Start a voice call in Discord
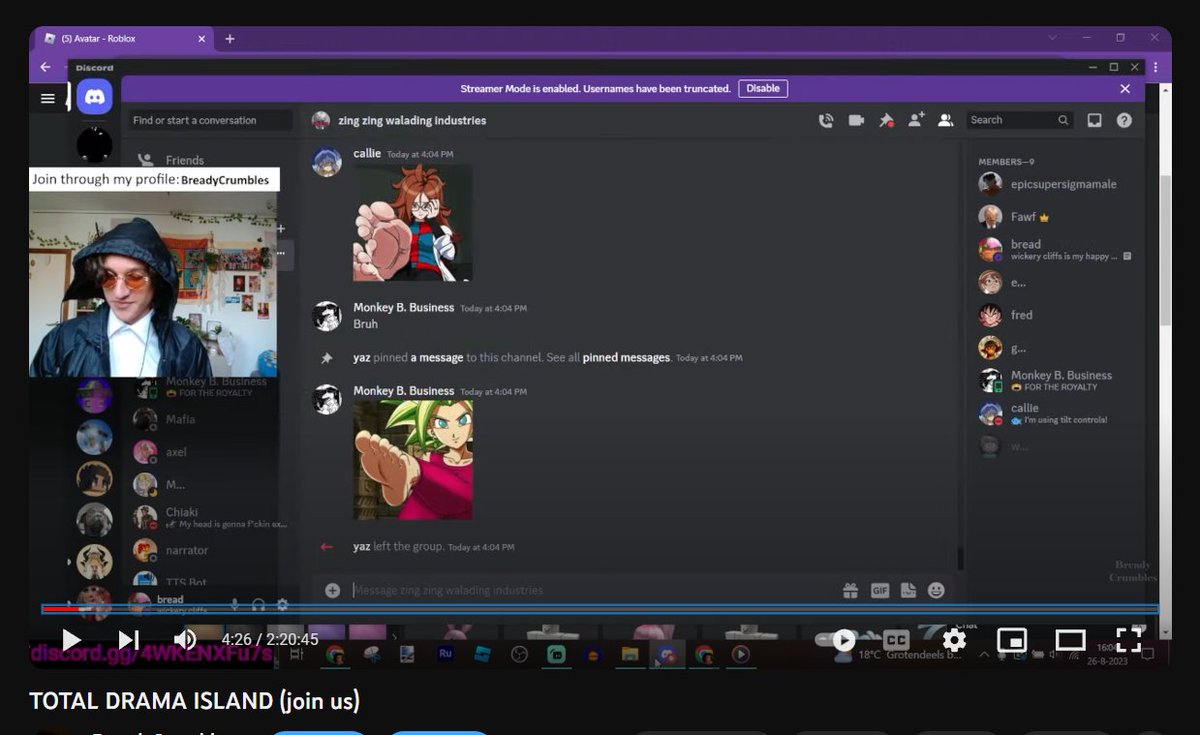Viewport: 1200px width, 735px height. (x=826, y=120)
